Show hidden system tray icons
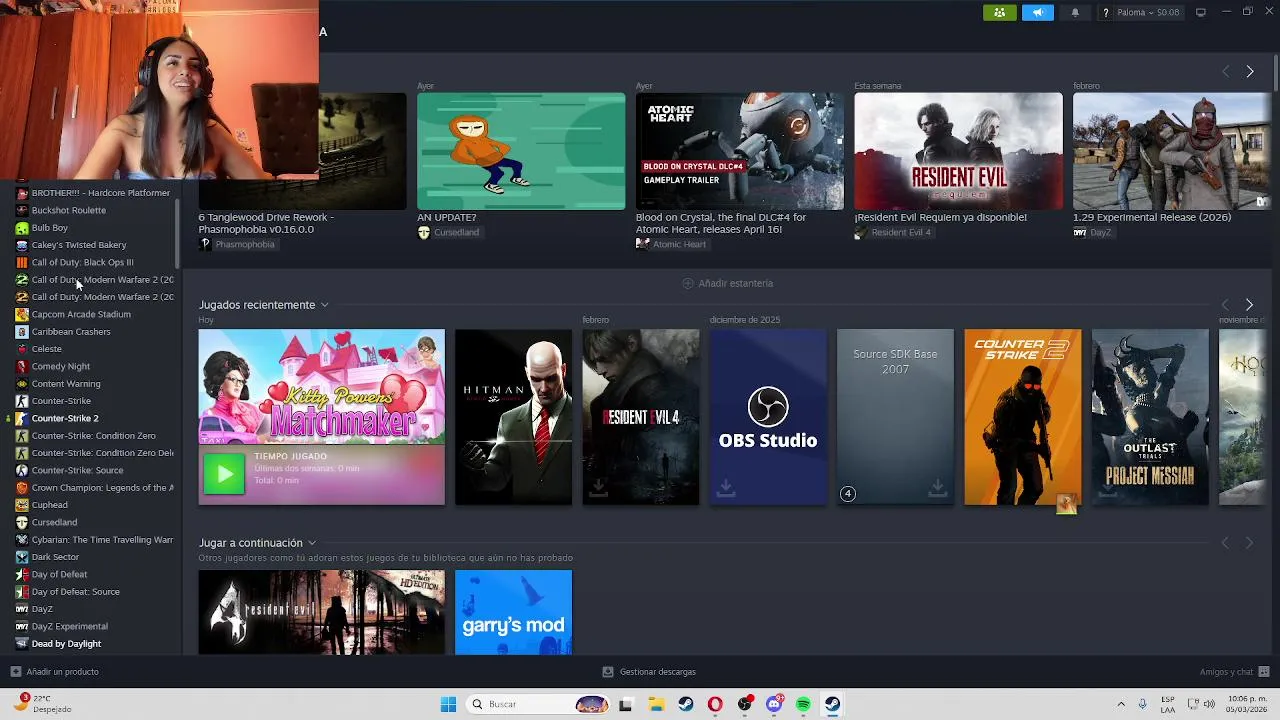Screen dimensions: 1280x720 coord(1120,704)
